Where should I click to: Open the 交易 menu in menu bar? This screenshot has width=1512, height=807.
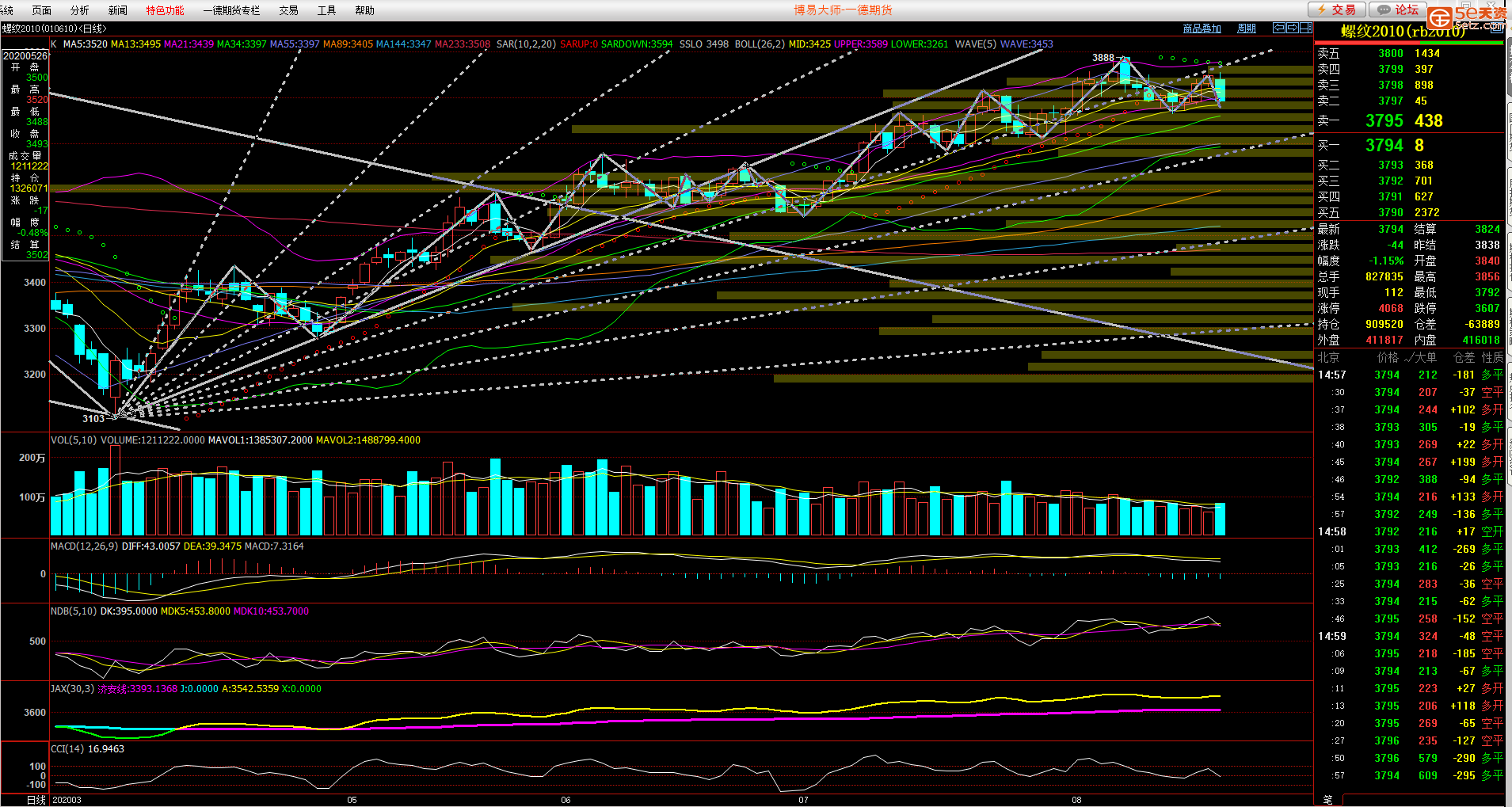click(x=288, y=10)
